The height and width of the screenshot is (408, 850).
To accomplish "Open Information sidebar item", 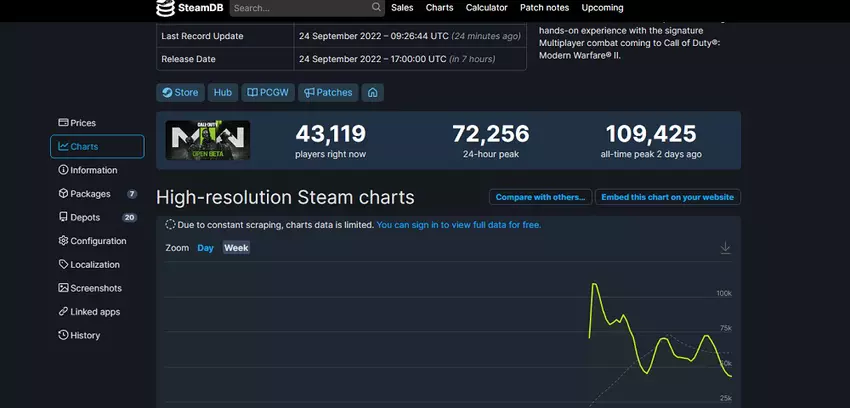I will click(x=93, y=170).
